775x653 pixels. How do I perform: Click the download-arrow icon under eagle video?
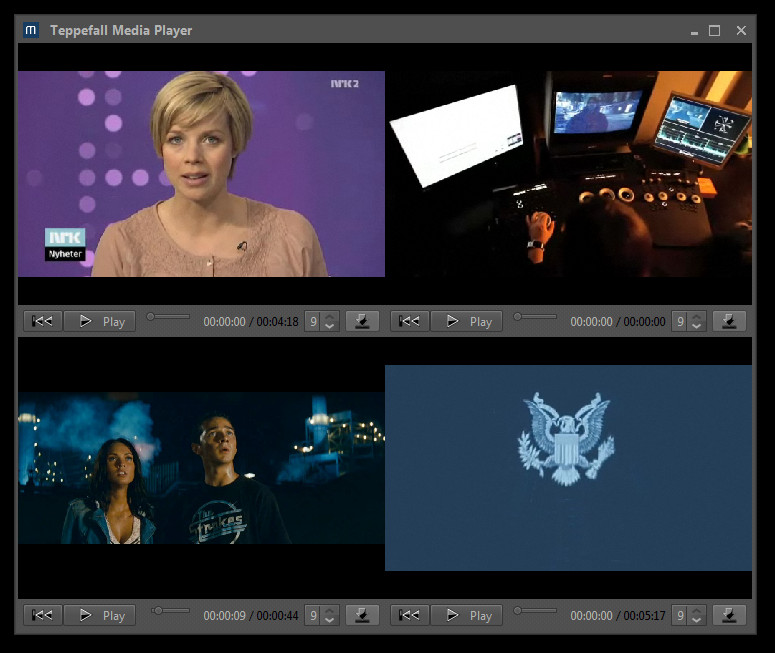pyautogui.click(x=729, y=615)
